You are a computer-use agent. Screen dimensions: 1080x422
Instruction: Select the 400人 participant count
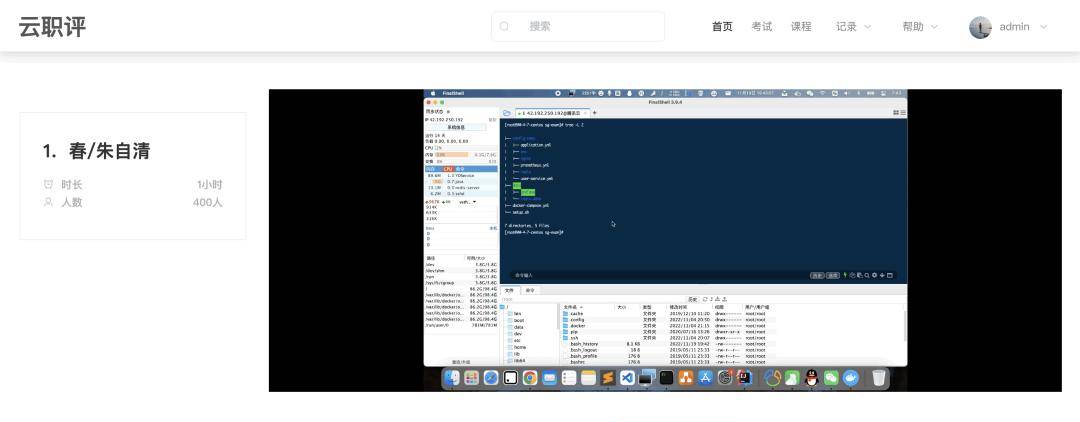tap(207, 202)
